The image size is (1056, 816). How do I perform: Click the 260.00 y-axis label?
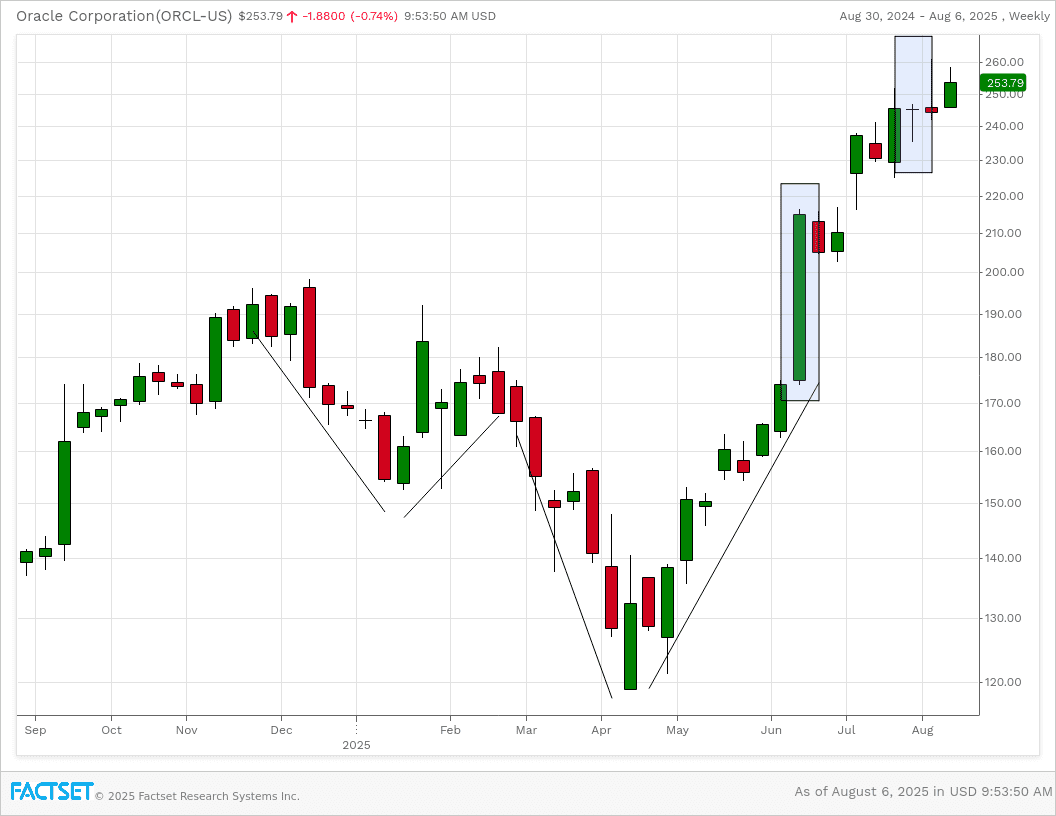1004,63
